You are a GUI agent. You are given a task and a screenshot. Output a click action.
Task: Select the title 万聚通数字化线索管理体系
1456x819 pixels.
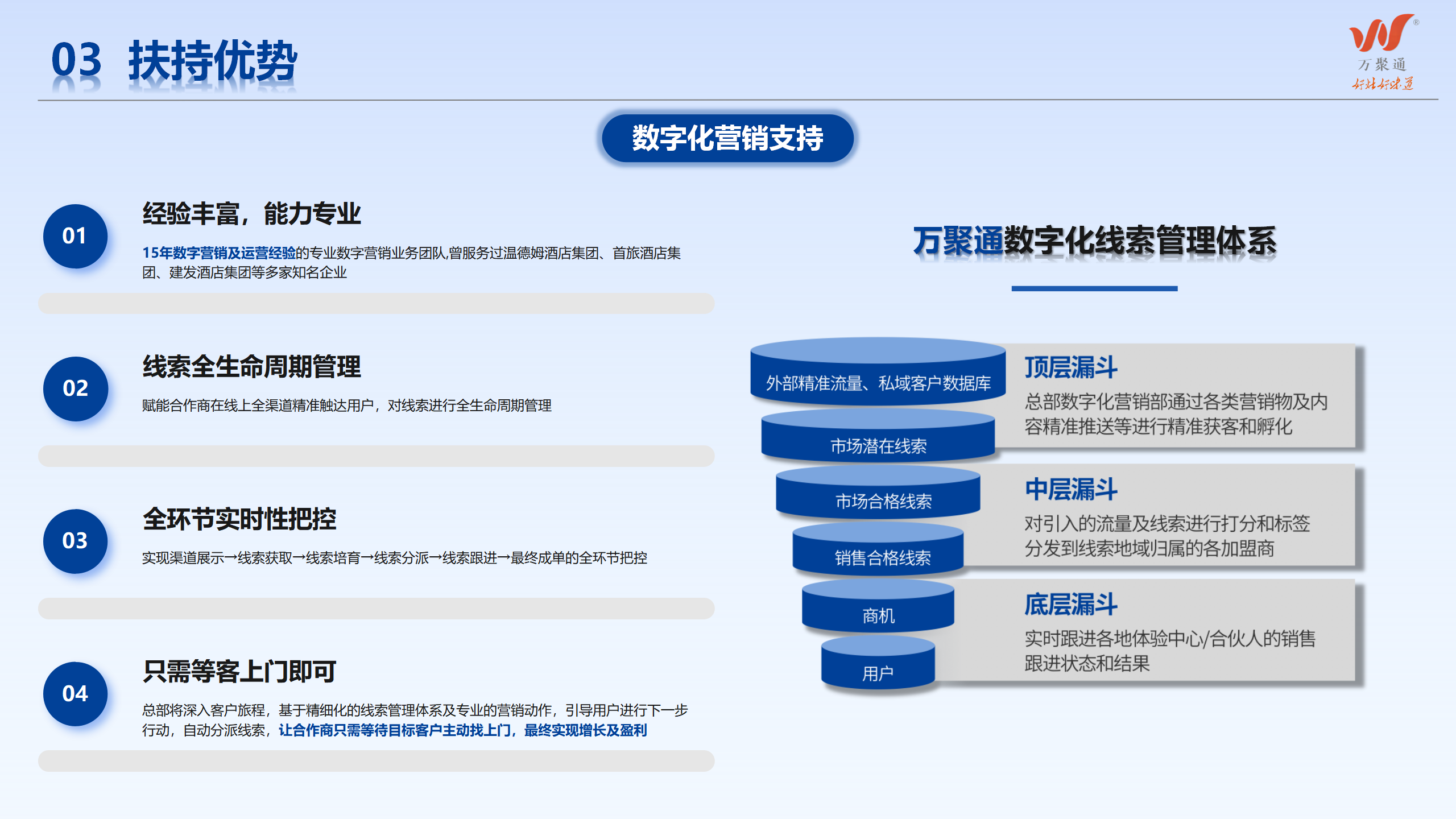[1095, 241]
